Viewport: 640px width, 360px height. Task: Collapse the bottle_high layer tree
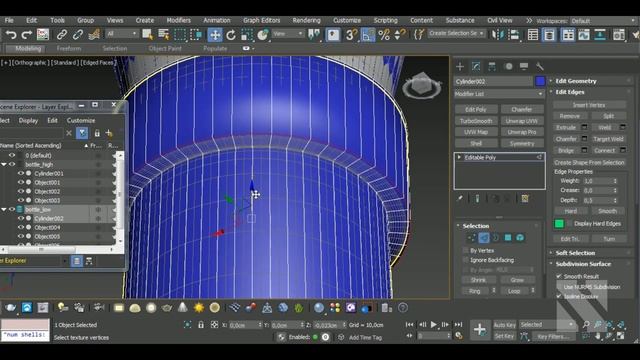(4, 164)
